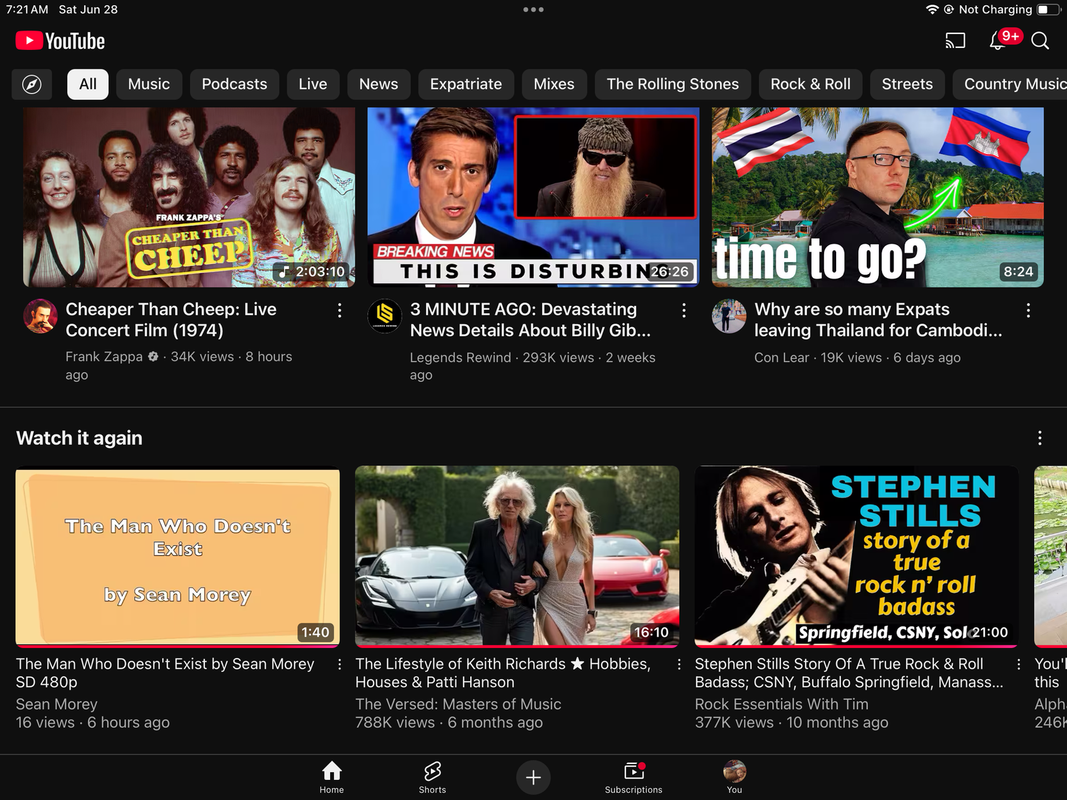
Task: Click 'Rock Essentials With Tim' channel text
Action: 781,704
